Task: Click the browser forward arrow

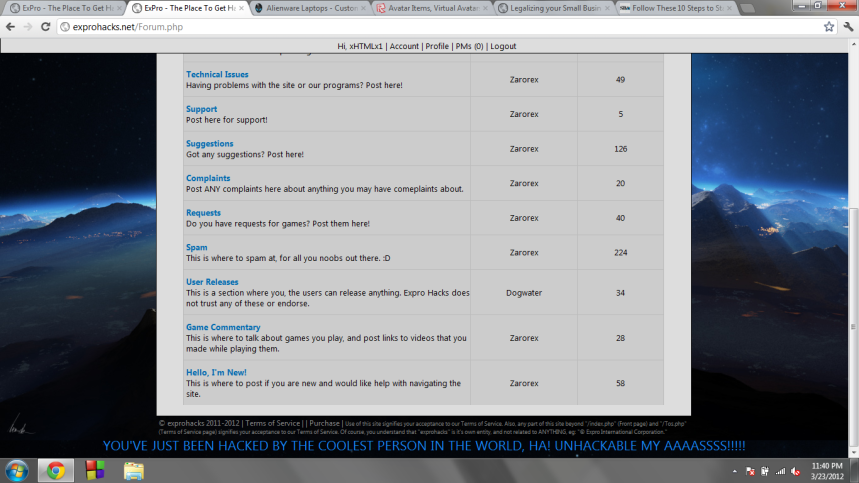Action: (28, 27)
